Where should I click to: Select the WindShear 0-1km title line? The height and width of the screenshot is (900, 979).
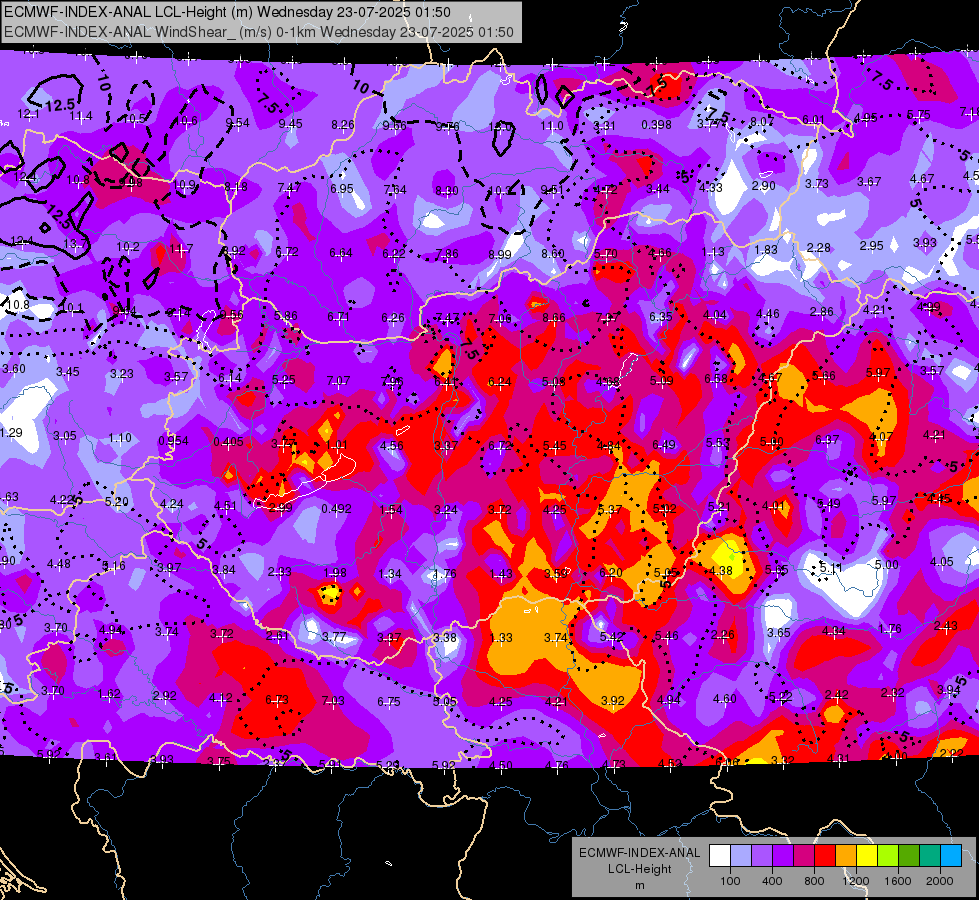pos(258,32)
